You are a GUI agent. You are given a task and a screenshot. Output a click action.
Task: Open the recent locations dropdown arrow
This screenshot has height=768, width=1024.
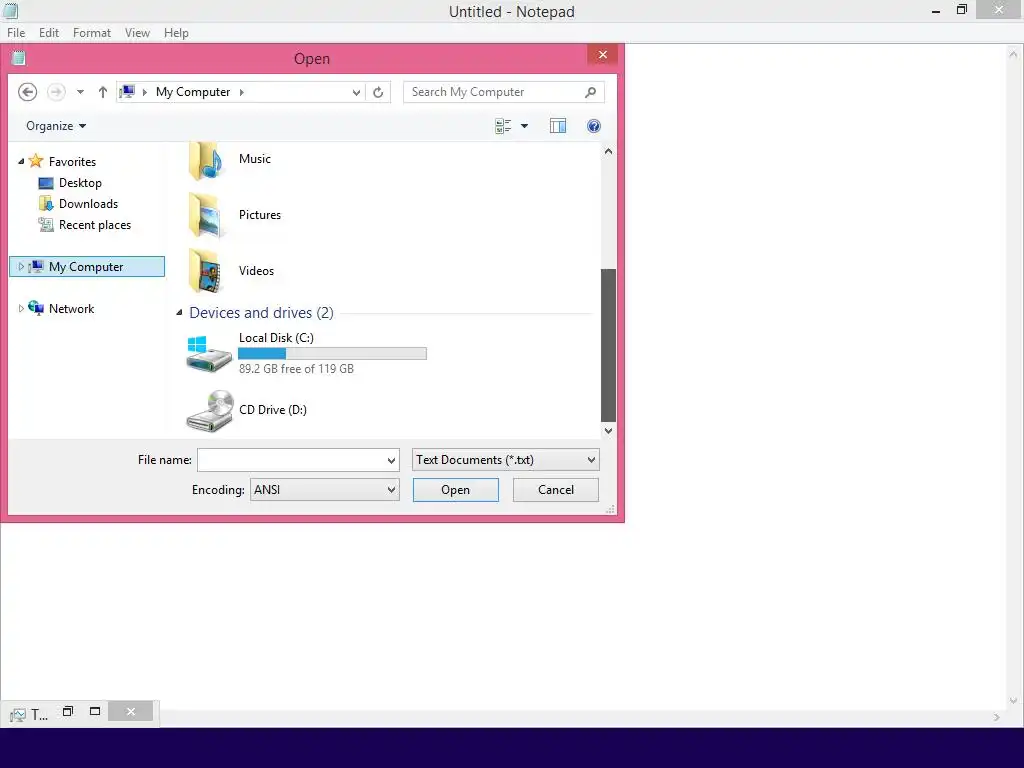pos(80,92)
